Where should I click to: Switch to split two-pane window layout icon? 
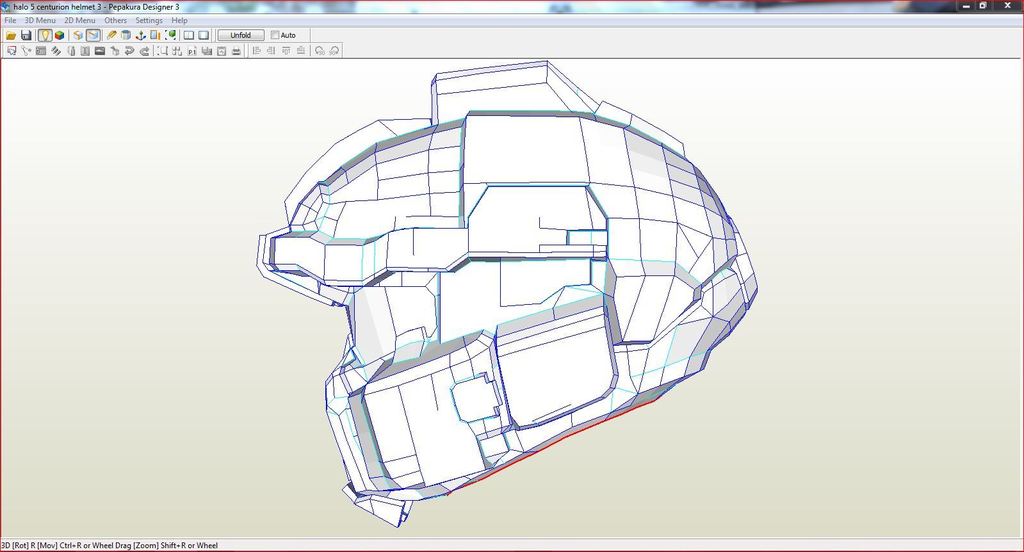click(x=189, y=35)
